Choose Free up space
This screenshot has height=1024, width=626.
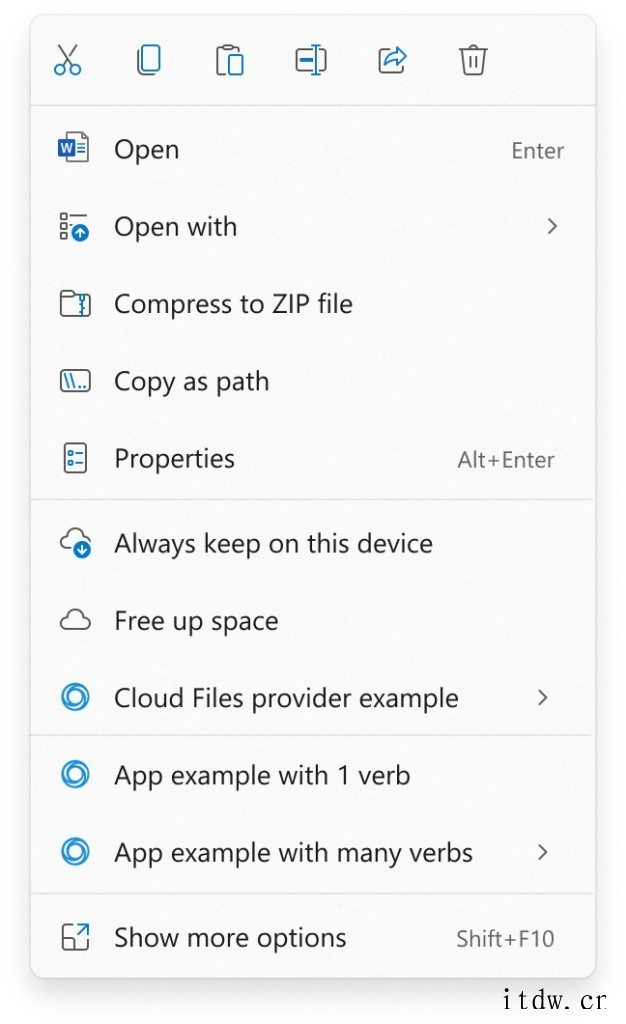pyautogui.click(x=313, y=620)
